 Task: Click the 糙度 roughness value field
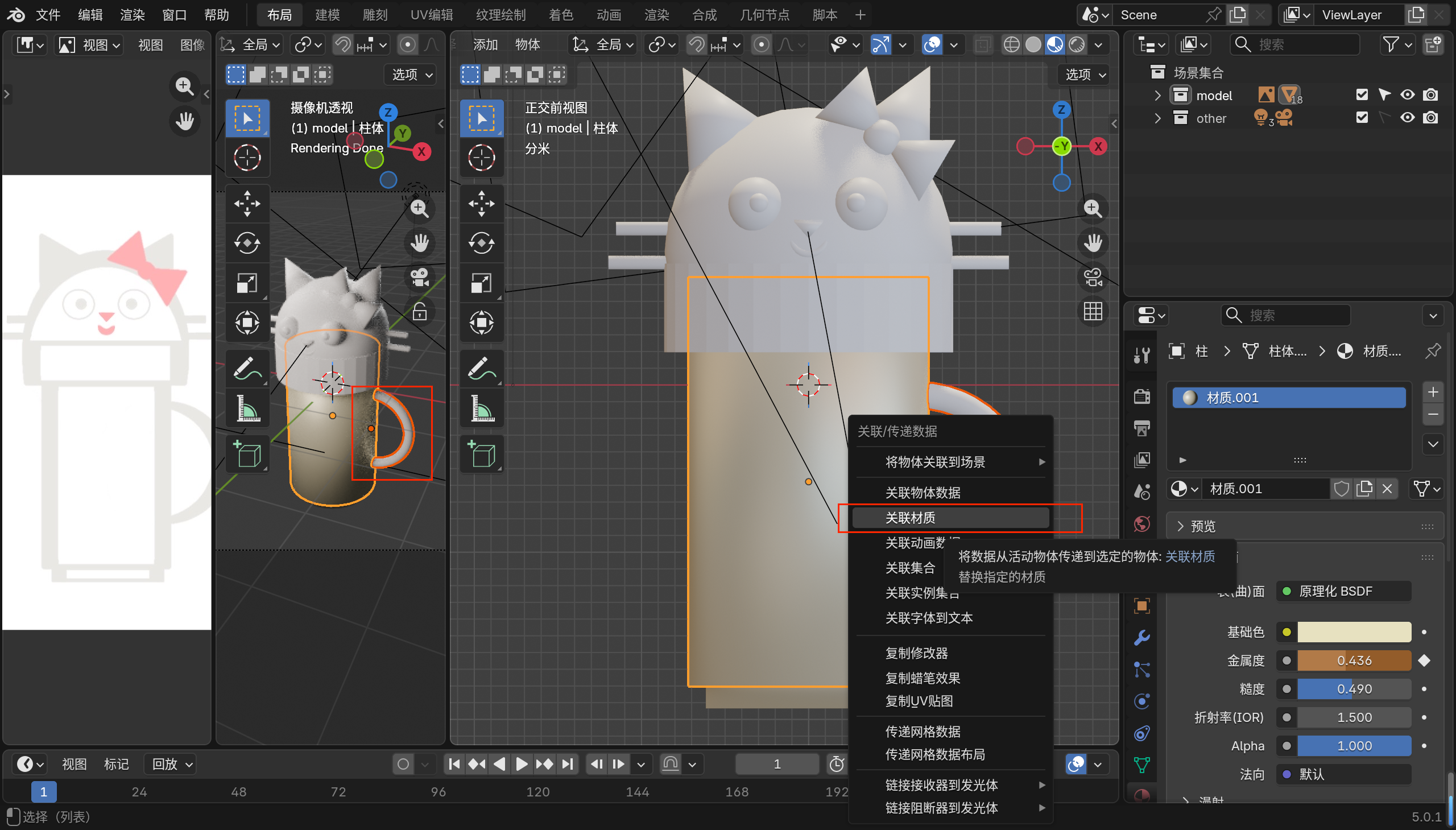pos(1354,688)
